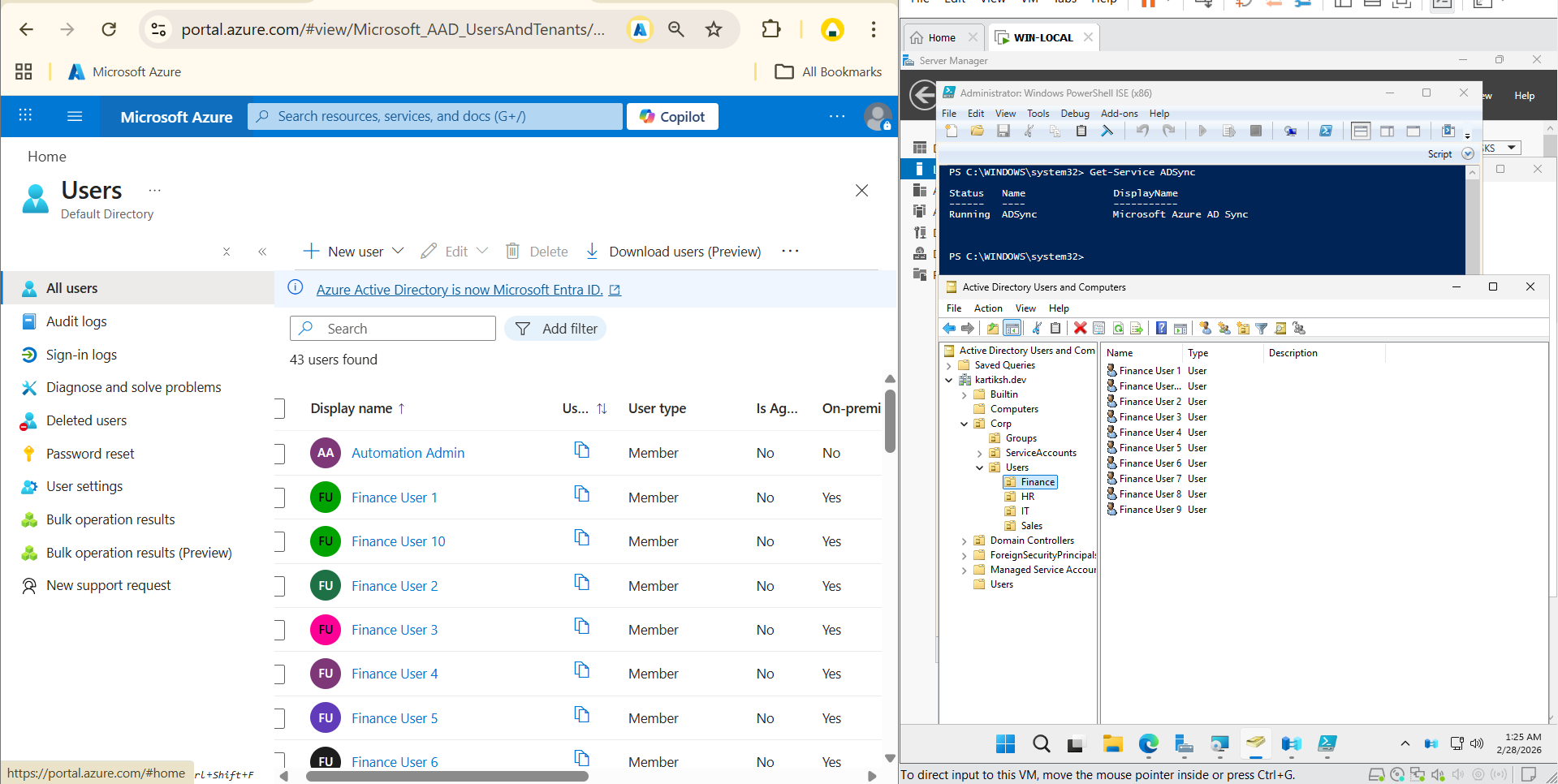Image resolution: width=1558 pixels, height=784 pixels.
Task: Check the Automation Admin row checkbox
Action: tap(279, 453)
